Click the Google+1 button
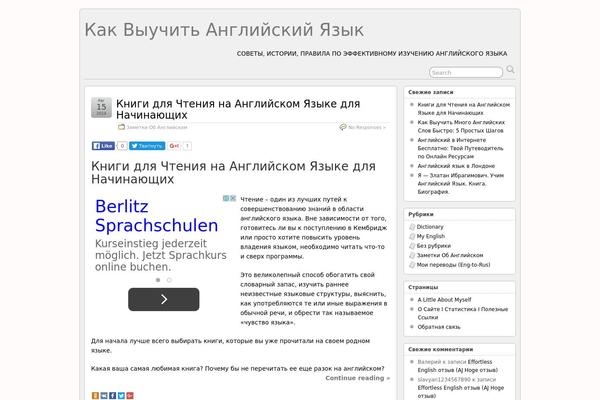Viewport: 600px width, 400px height. (x=174, y=146)
